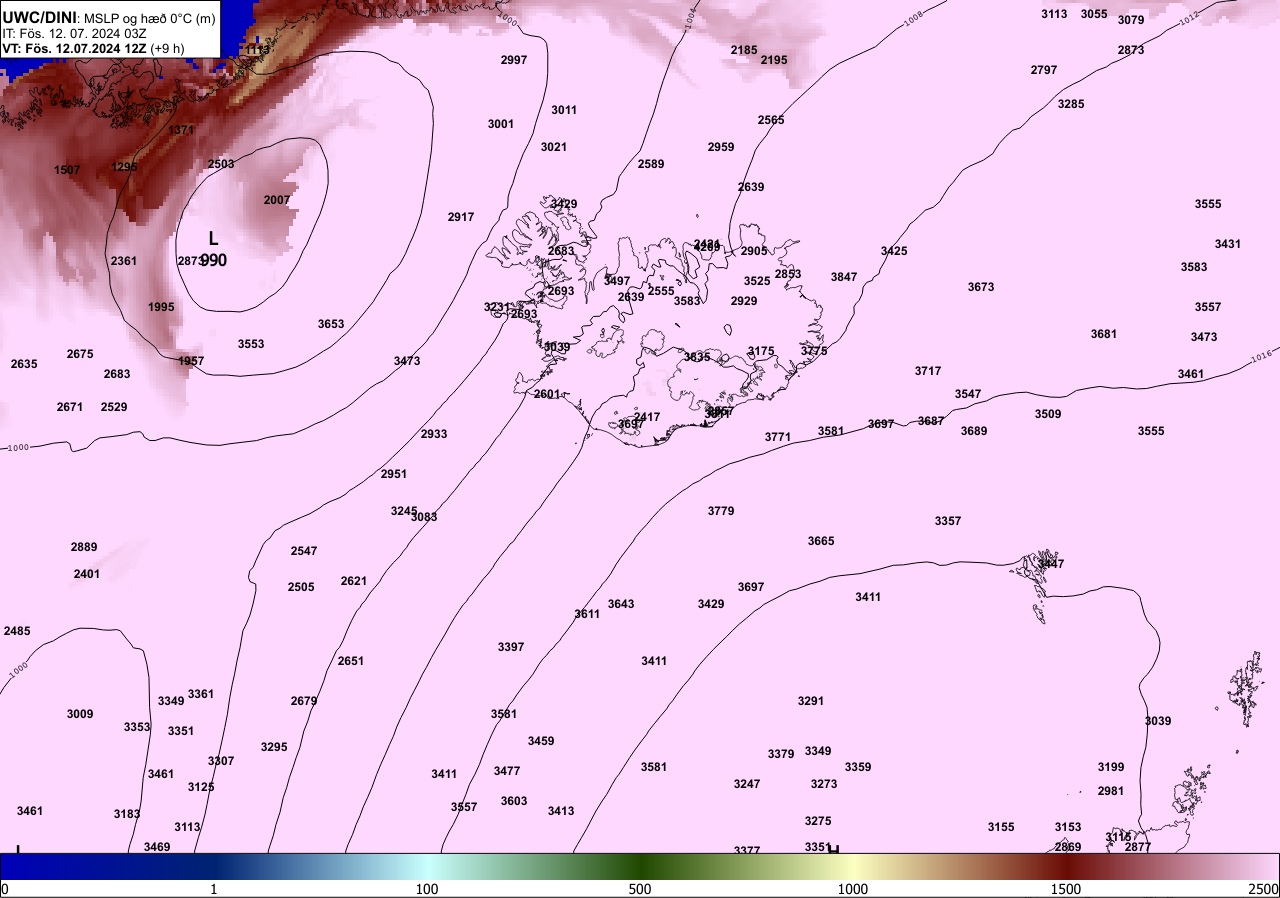Viewport: 1280px width, 898px height.
Task: Click the colorbar tick label 1500
Action: coord(1066,889)
